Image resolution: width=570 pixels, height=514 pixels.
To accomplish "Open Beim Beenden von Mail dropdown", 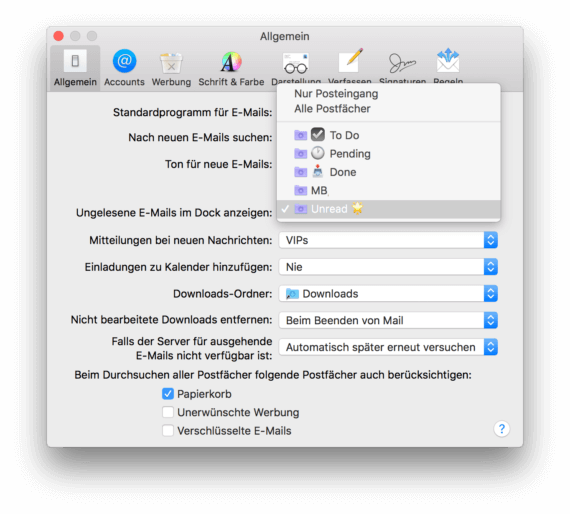I will pyautogui.click(x=388, y=321).
